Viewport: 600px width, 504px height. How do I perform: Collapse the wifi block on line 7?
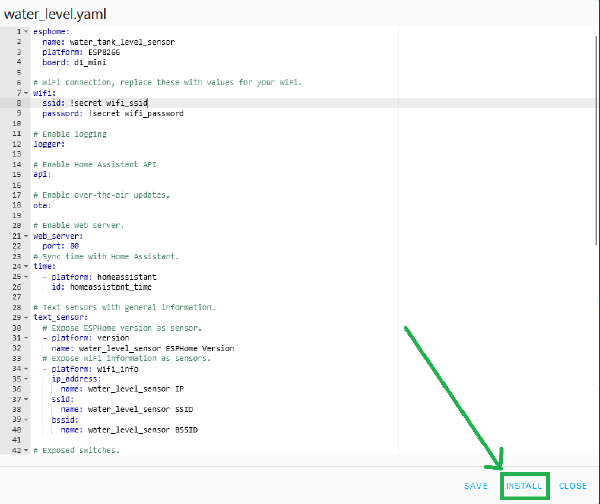[x=26, y=92]
